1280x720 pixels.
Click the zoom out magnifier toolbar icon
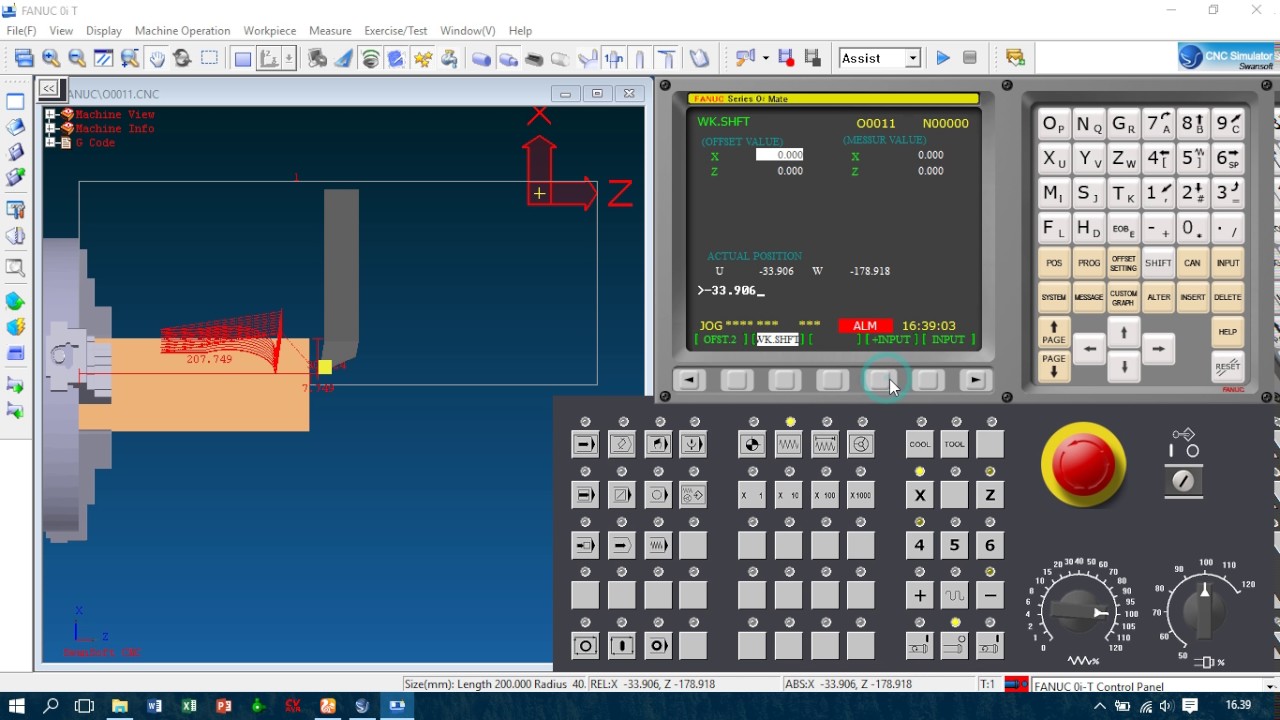coord(77,58)
